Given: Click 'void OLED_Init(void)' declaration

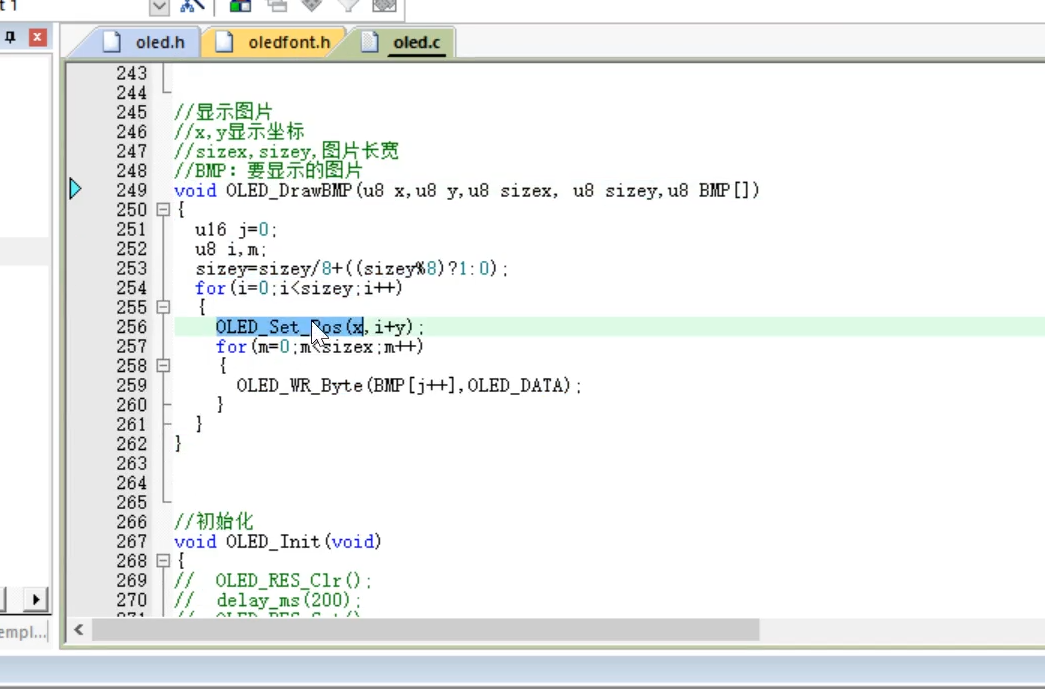Looking at the screenshot, I should coord(277,542).
